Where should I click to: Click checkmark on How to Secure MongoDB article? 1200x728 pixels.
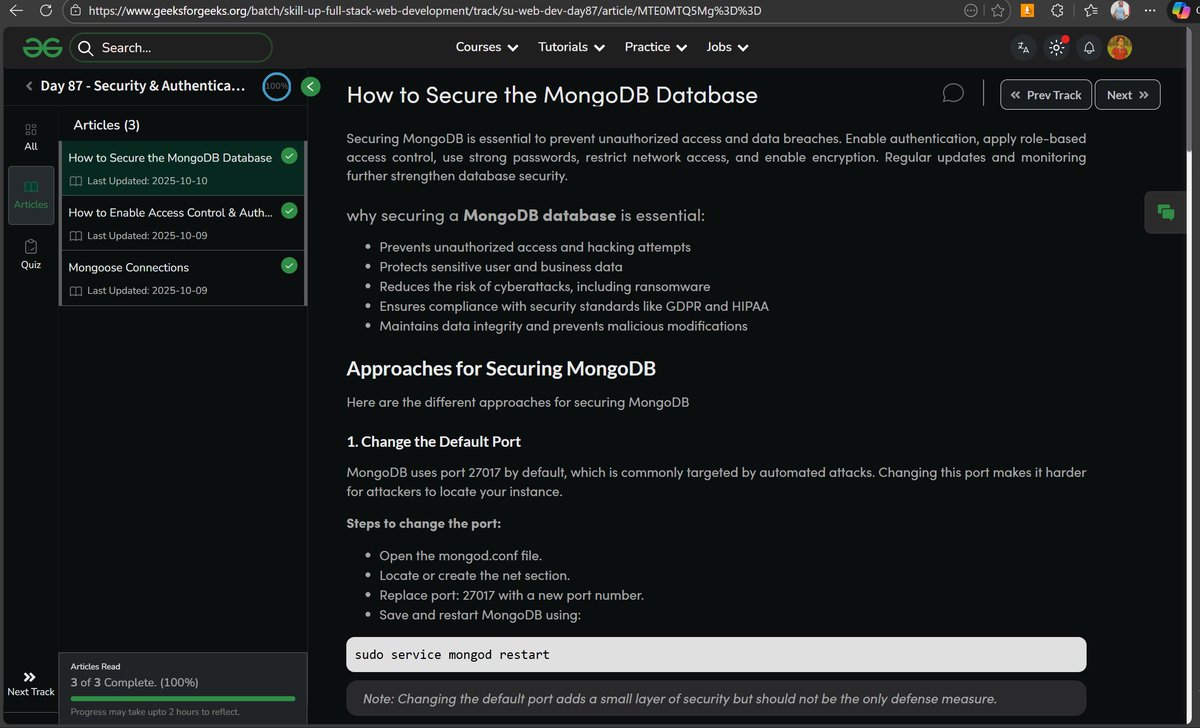(289, 155)
